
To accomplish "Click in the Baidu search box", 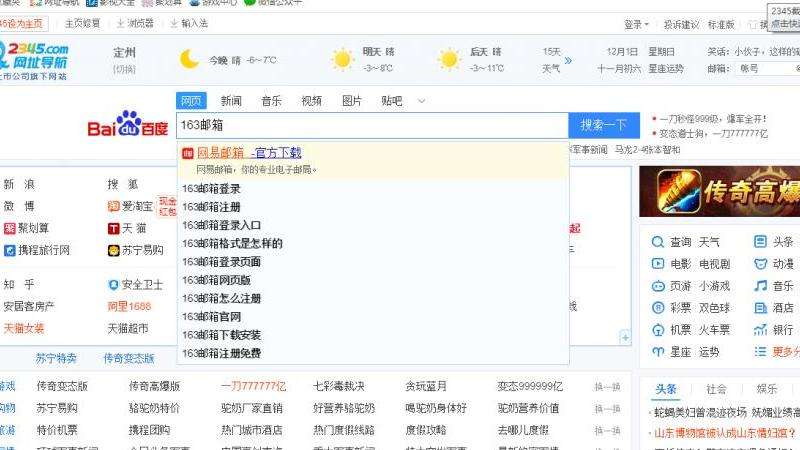I will tap(372, 126).
